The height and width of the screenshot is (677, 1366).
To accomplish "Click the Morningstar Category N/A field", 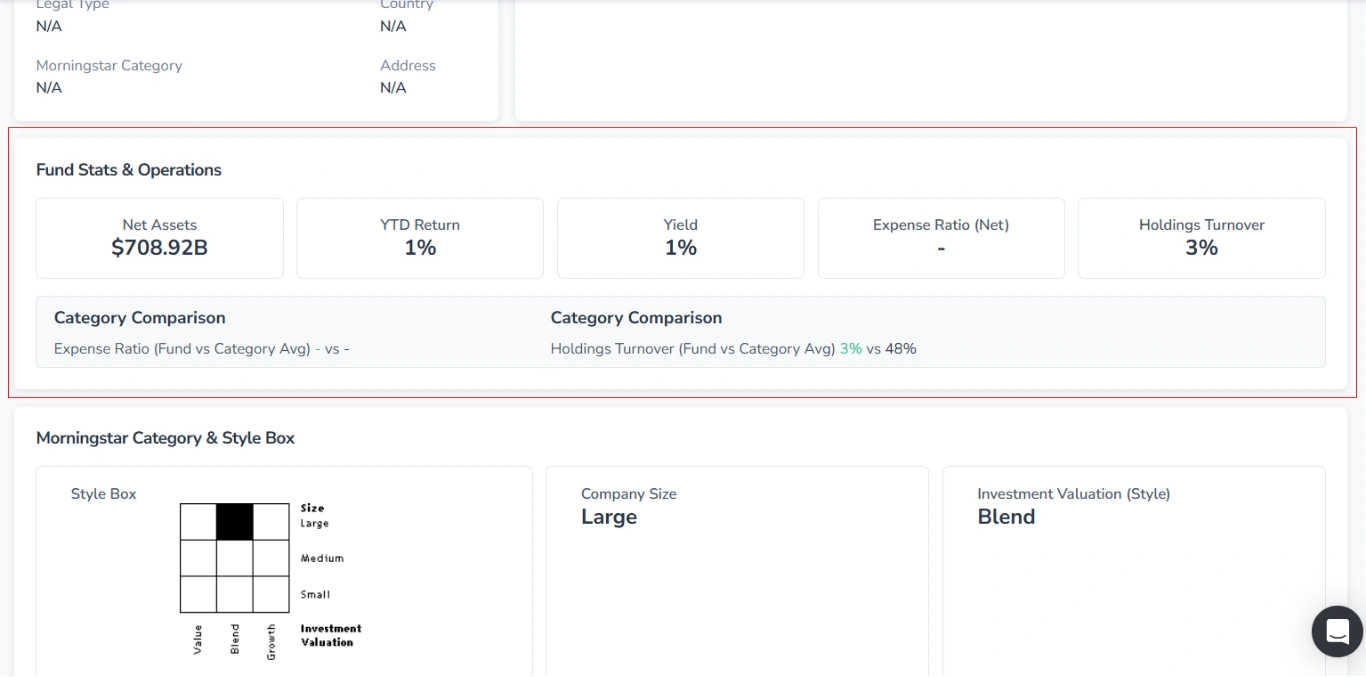I will (x=50, y=87).
